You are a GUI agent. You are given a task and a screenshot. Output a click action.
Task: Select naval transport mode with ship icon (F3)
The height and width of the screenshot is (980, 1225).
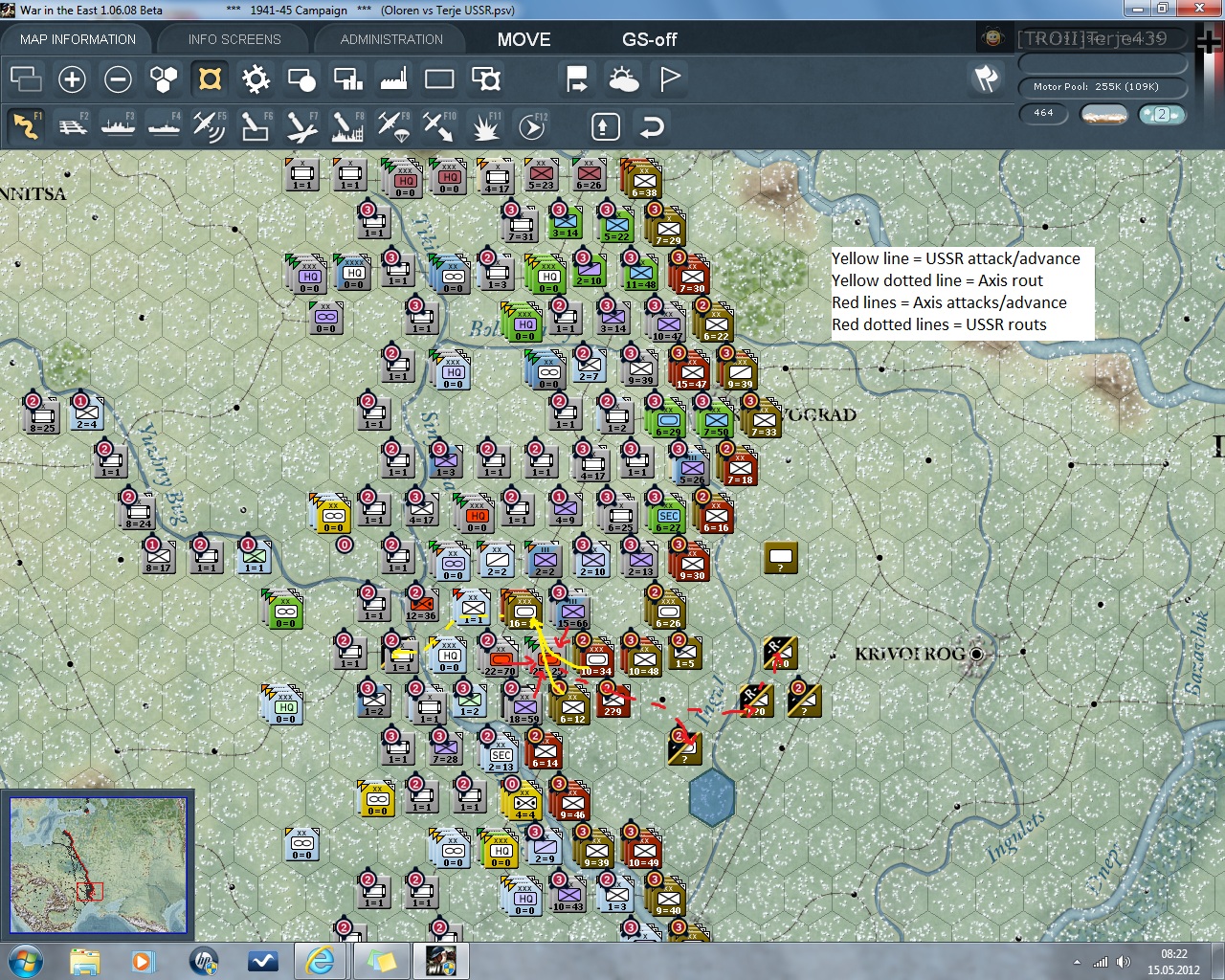tap(118, 126)
